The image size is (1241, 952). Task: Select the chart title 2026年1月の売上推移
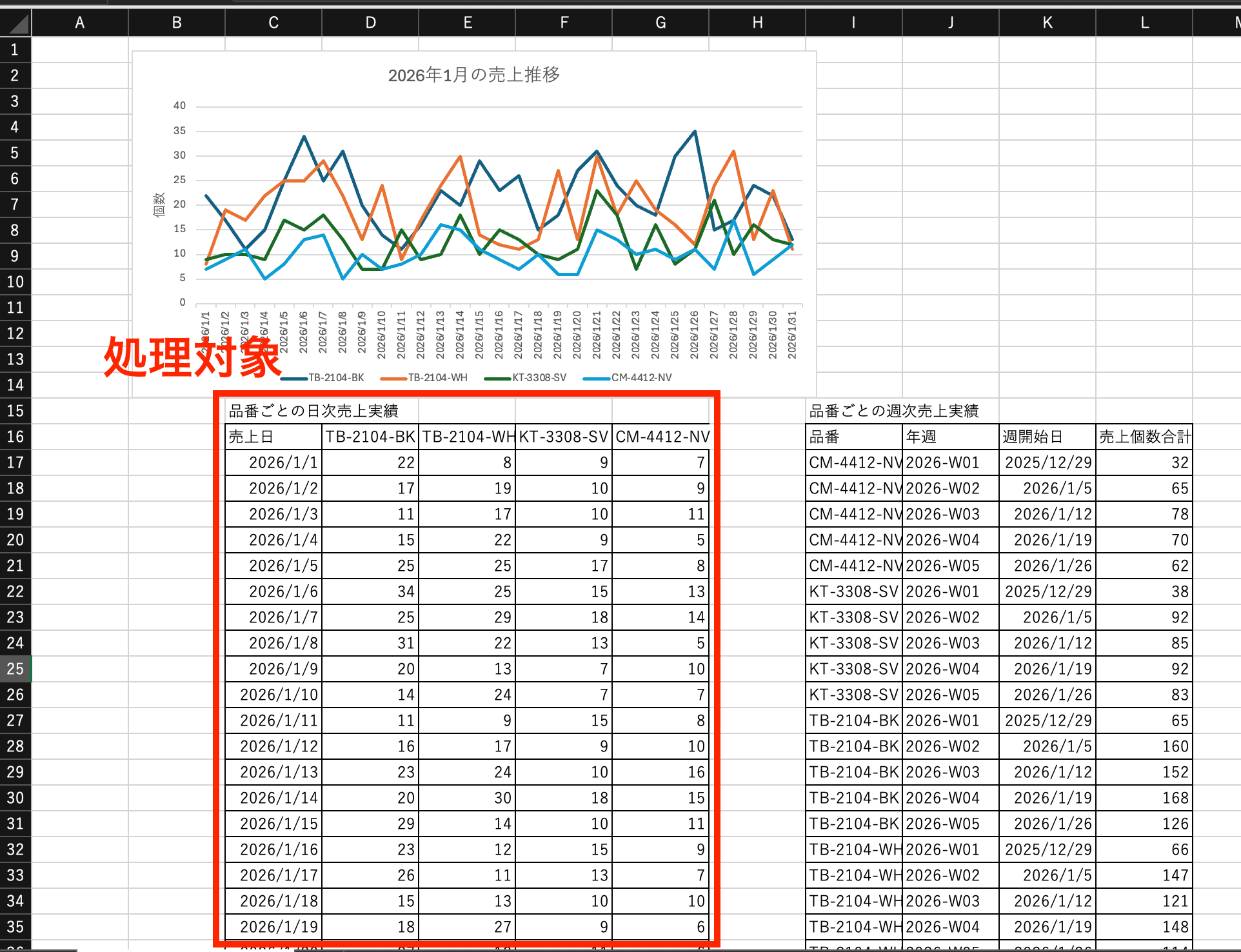[473, 74]
